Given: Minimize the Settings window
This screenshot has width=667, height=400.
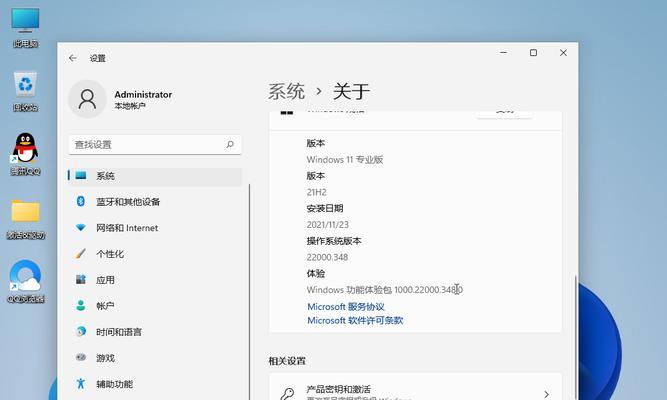Looking at the screenshot, I should pyautogui.click(x=504, y=52).
